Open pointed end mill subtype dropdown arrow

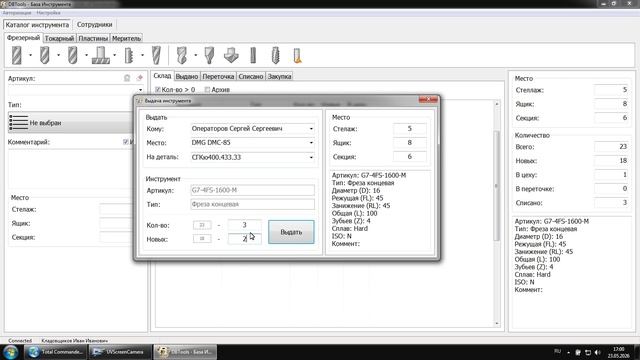[x=58, y=56]
